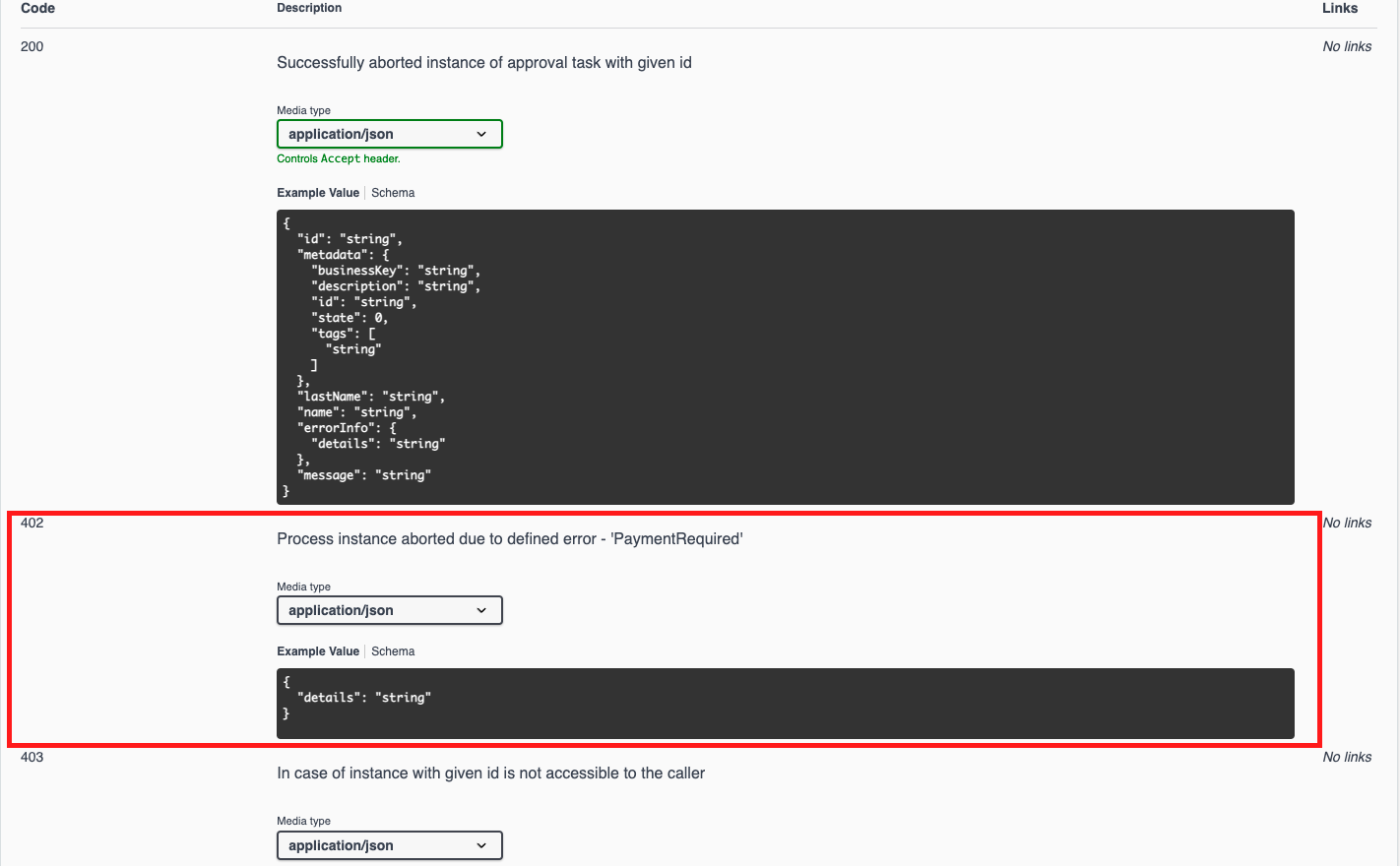Click the 403 response code cell
Screen dimensions: 1400x866
32,757
